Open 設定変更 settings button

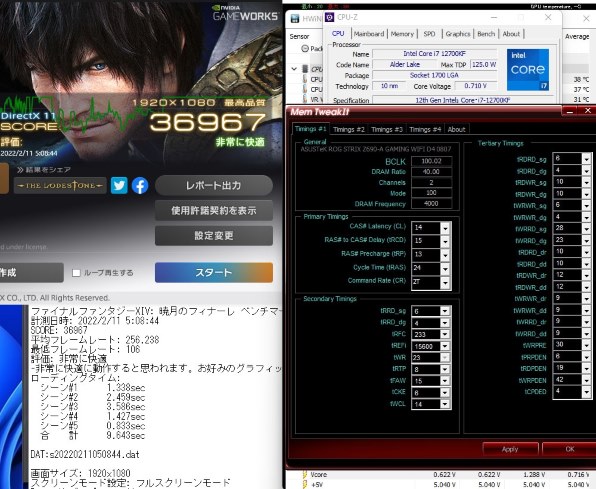[214, 236]
